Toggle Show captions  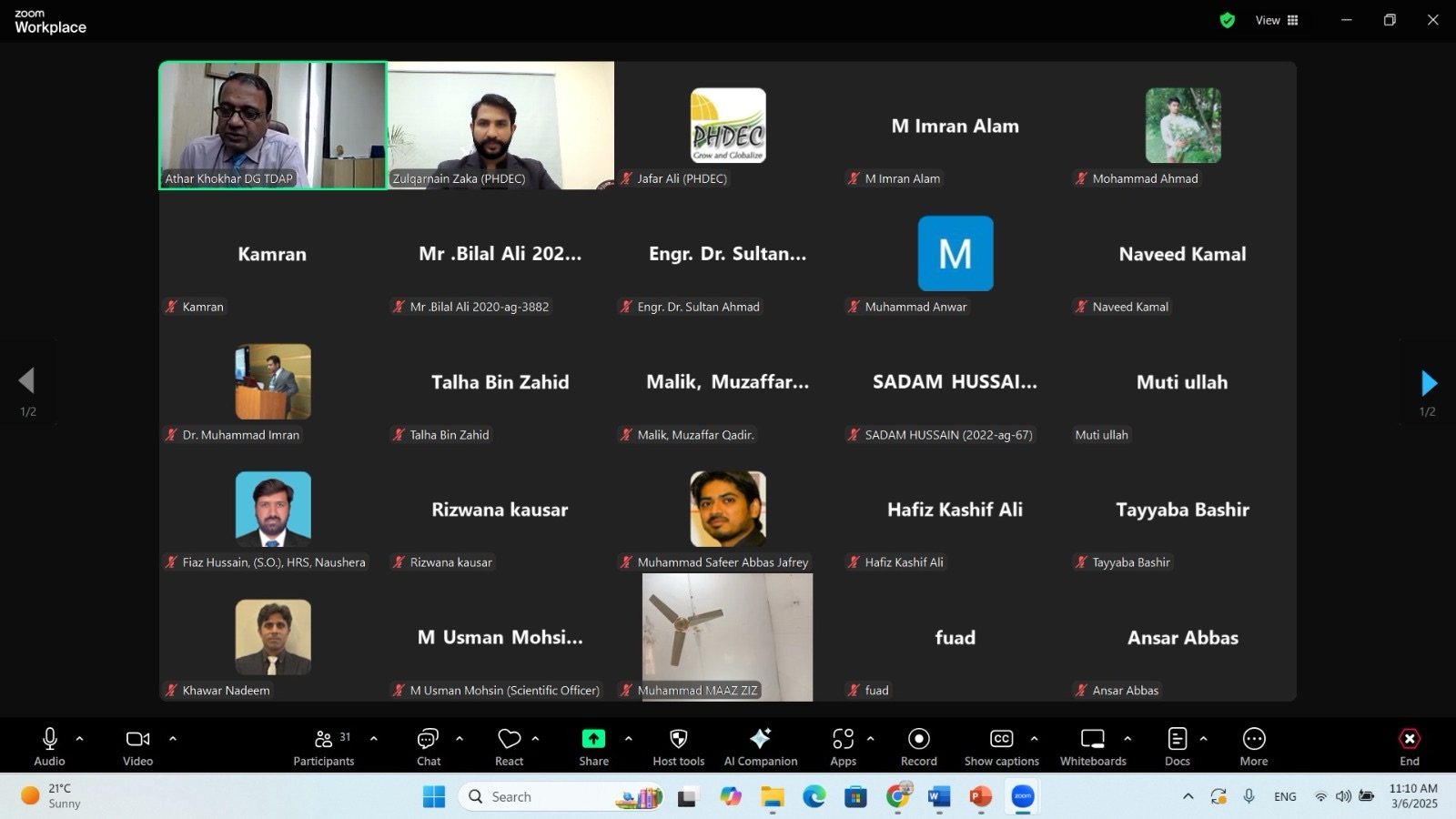tap(1001, 747)
